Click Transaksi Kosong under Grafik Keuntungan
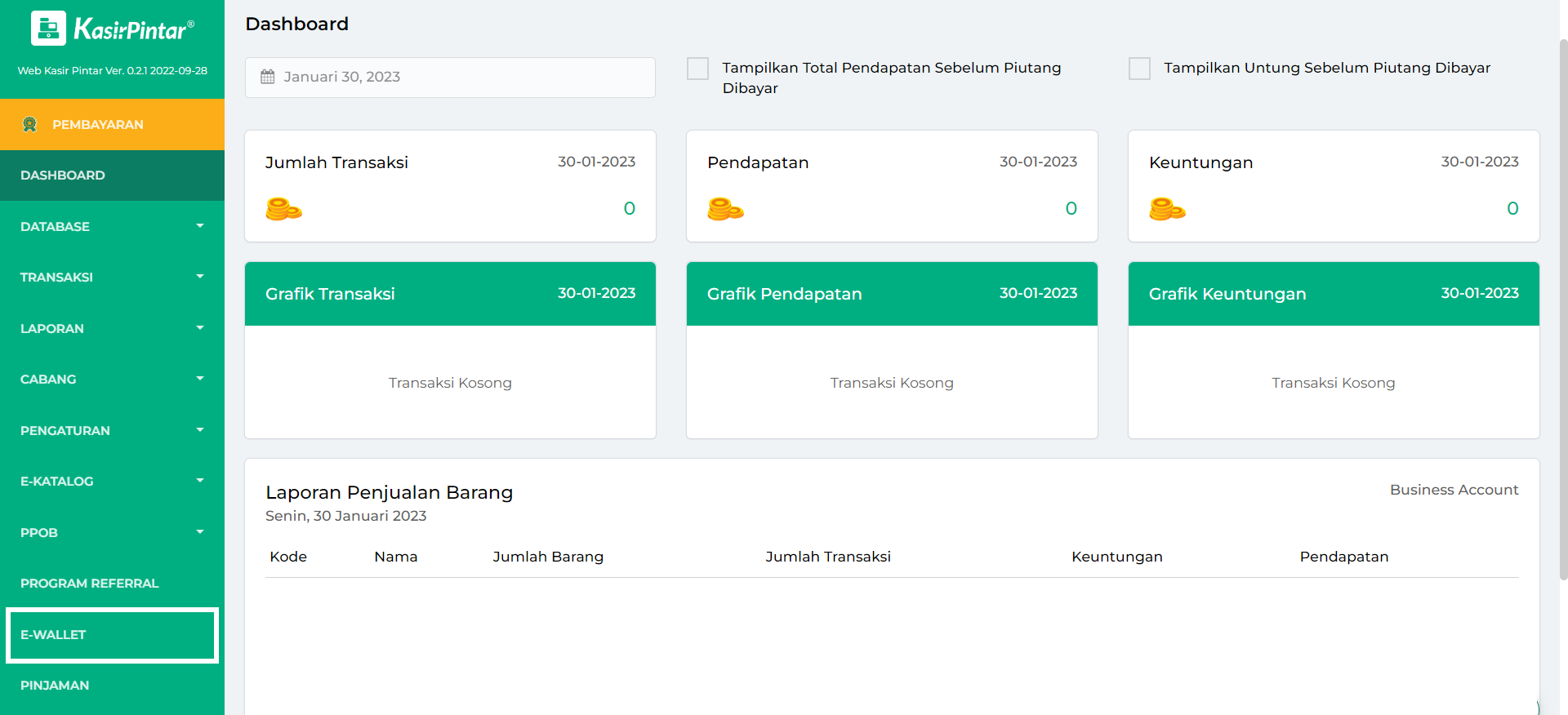1568x715 pixels. click(x=1334, y=383)
